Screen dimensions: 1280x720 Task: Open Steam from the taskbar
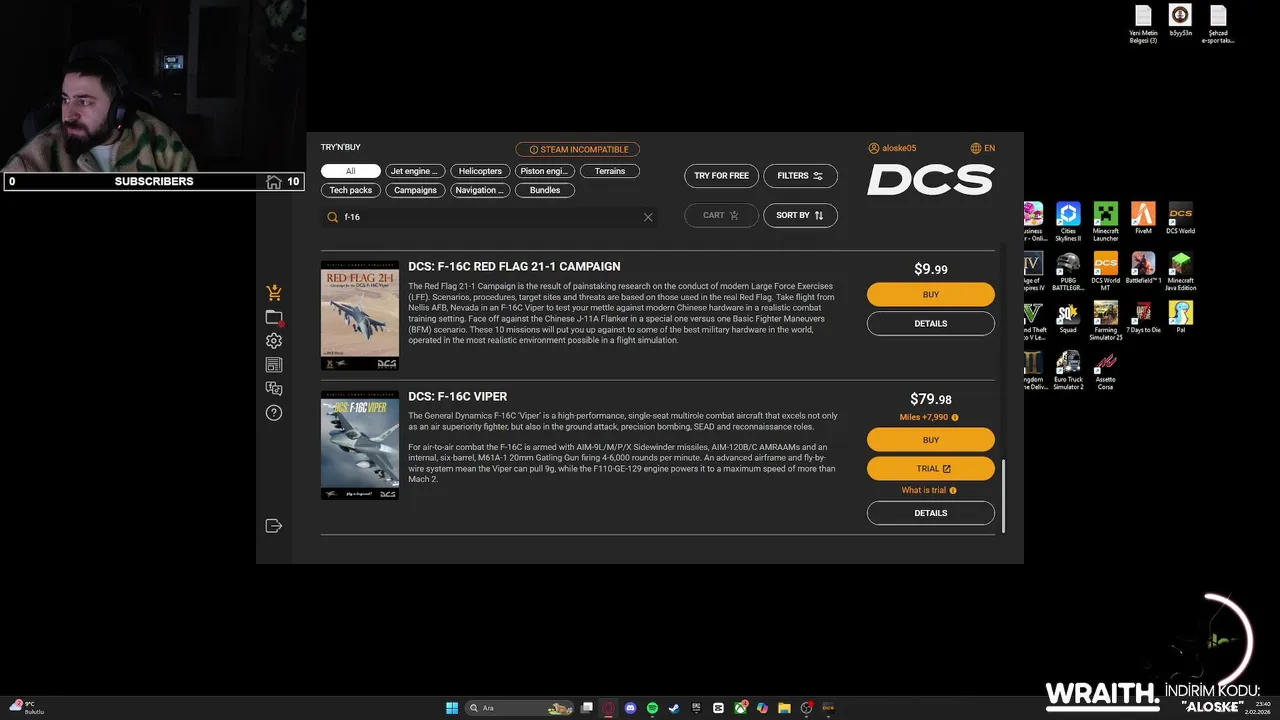coord(674,708)
